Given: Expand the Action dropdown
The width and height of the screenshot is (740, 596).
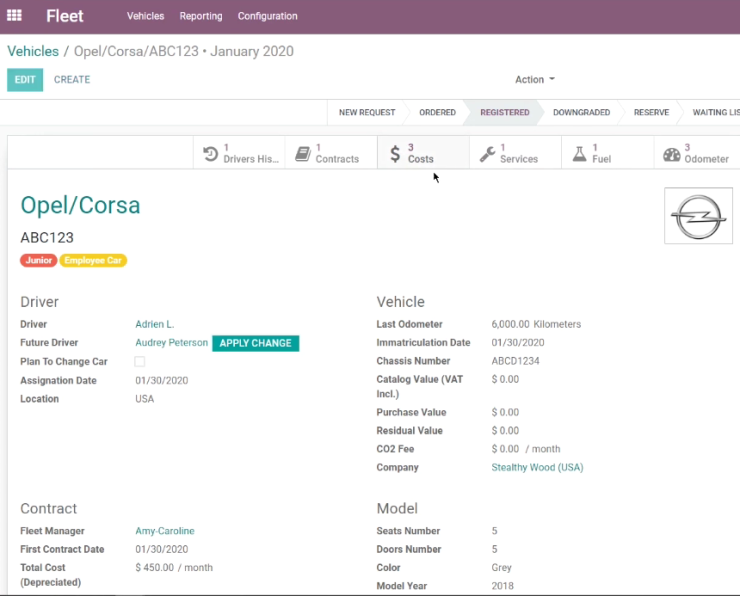Looking at the screenshot, I should (x=535, y=79).
